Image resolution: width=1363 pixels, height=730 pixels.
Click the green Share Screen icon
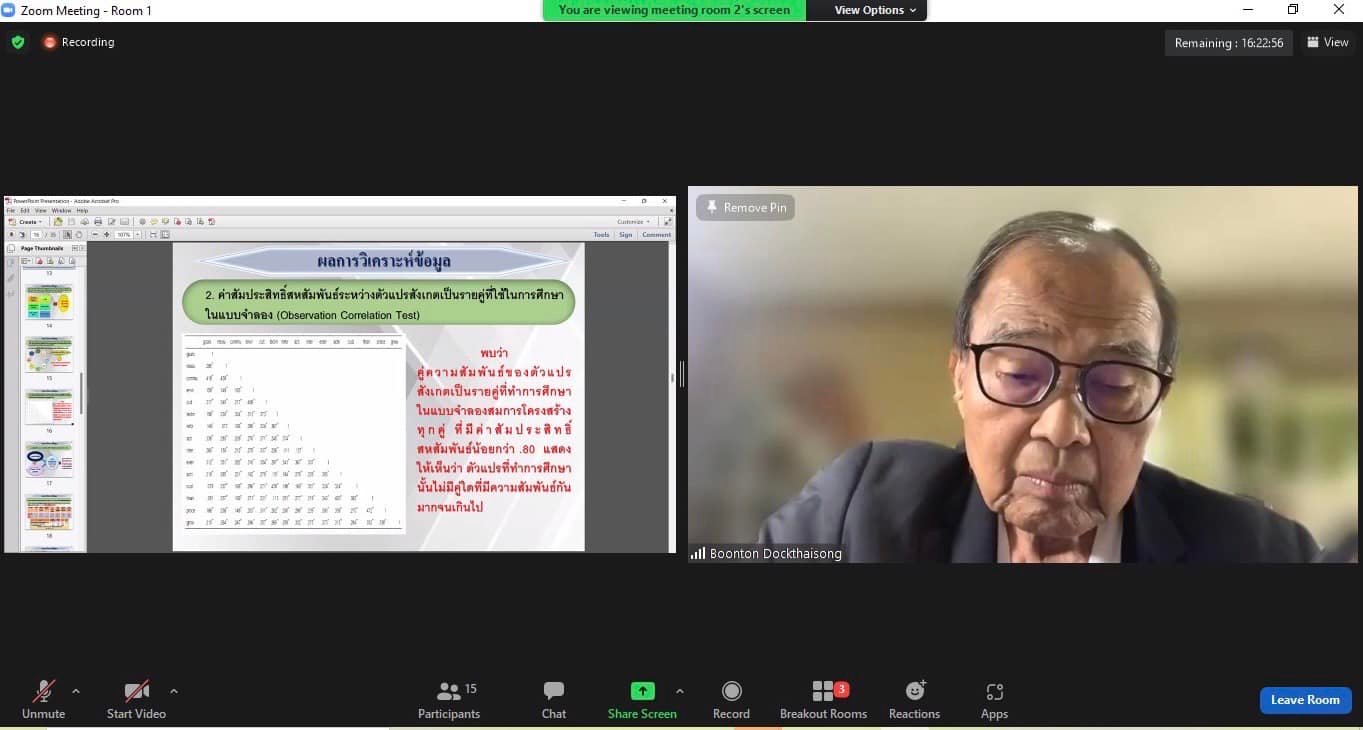click(x=642, y=691)
